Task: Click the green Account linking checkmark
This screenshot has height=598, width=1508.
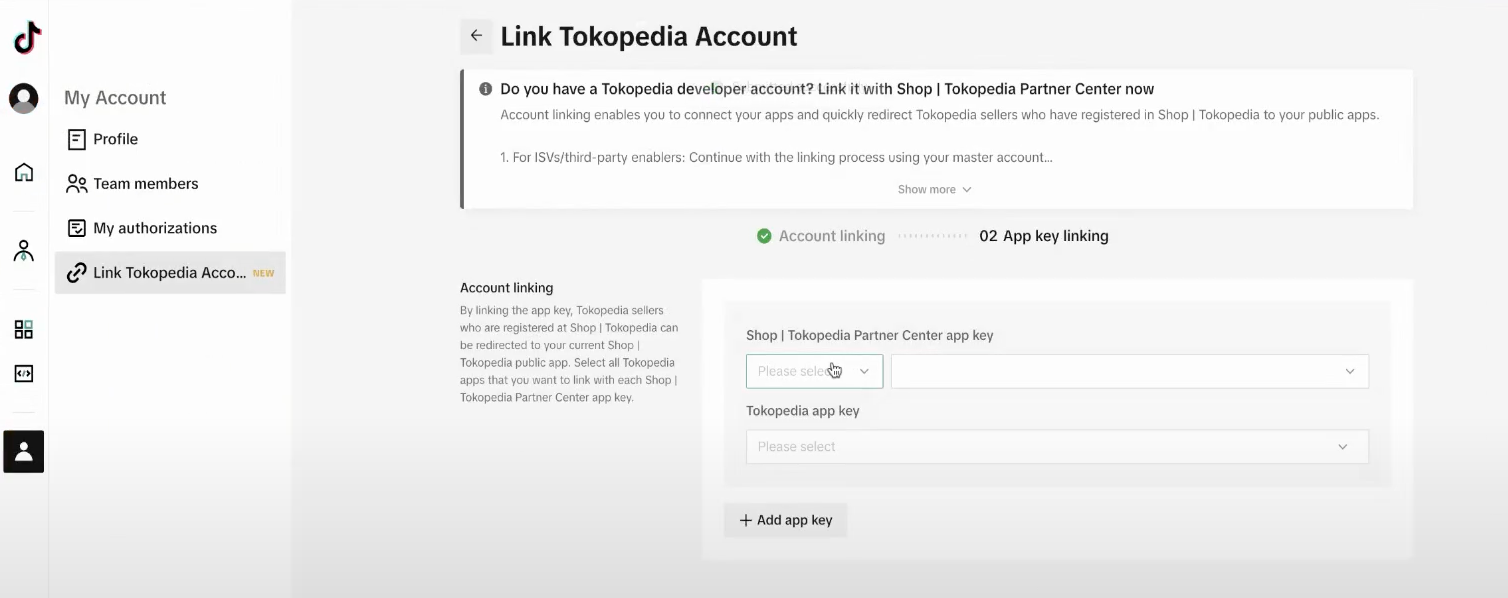Action: (764, 236)
